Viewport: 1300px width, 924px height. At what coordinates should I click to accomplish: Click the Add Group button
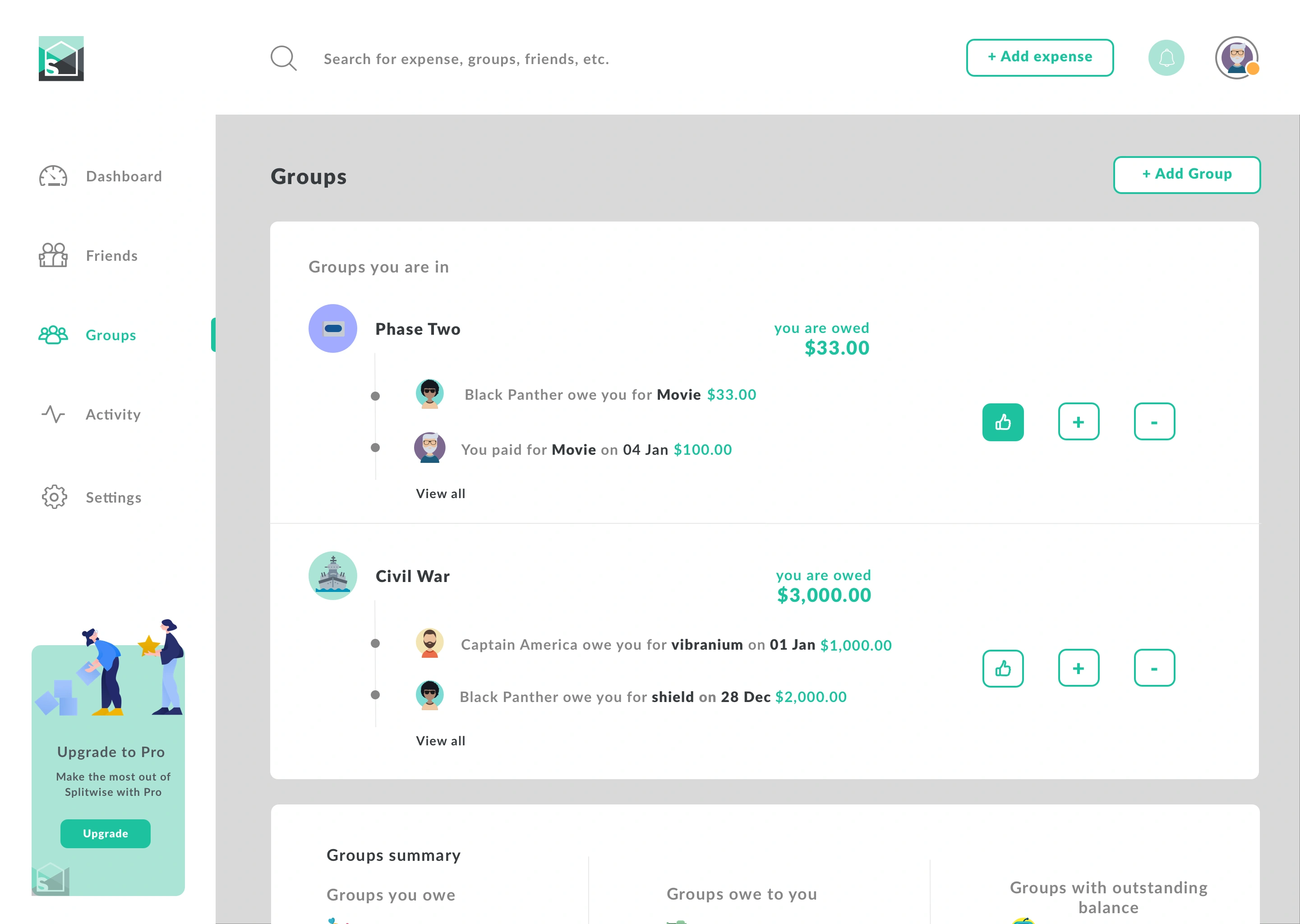[x=1186, y=175]
